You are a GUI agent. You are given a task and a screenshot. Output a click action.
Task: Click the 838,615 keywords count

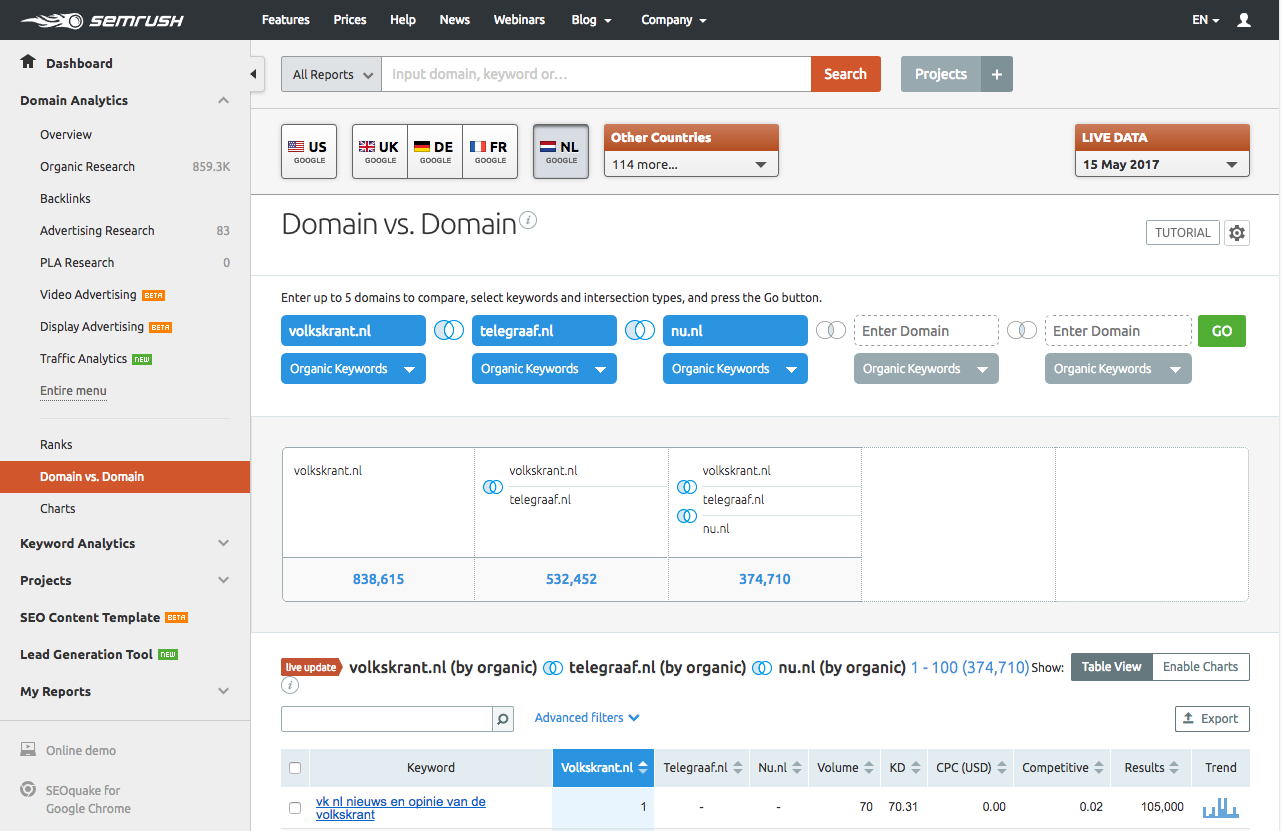coord(378,579)
